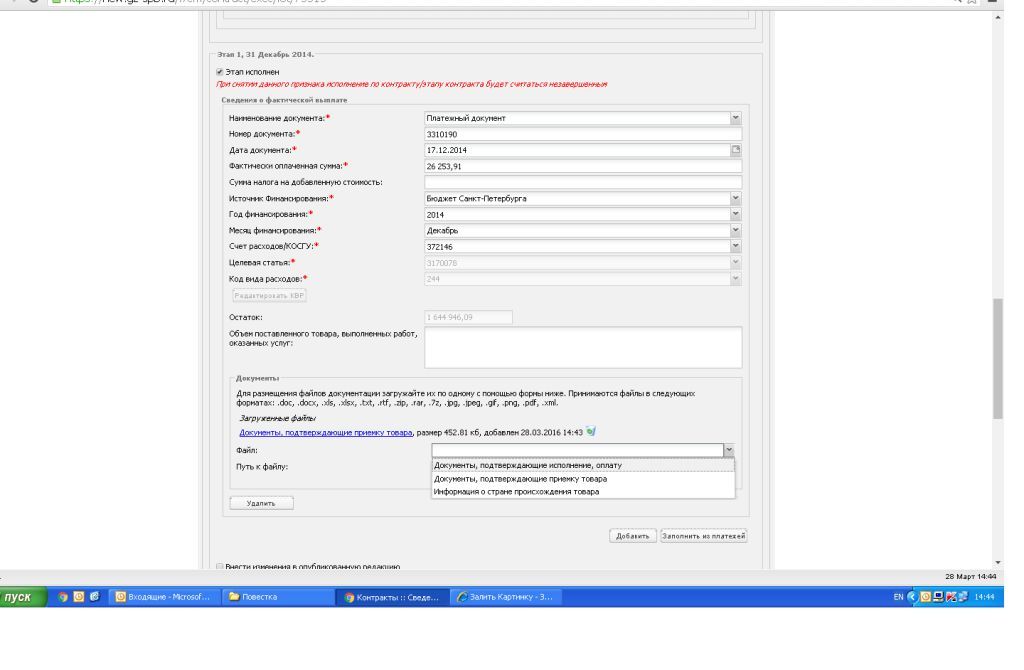
Task: Expand 'Источник финансирования' dropdown
Action: pyautogui.click(x=735, y=199)
